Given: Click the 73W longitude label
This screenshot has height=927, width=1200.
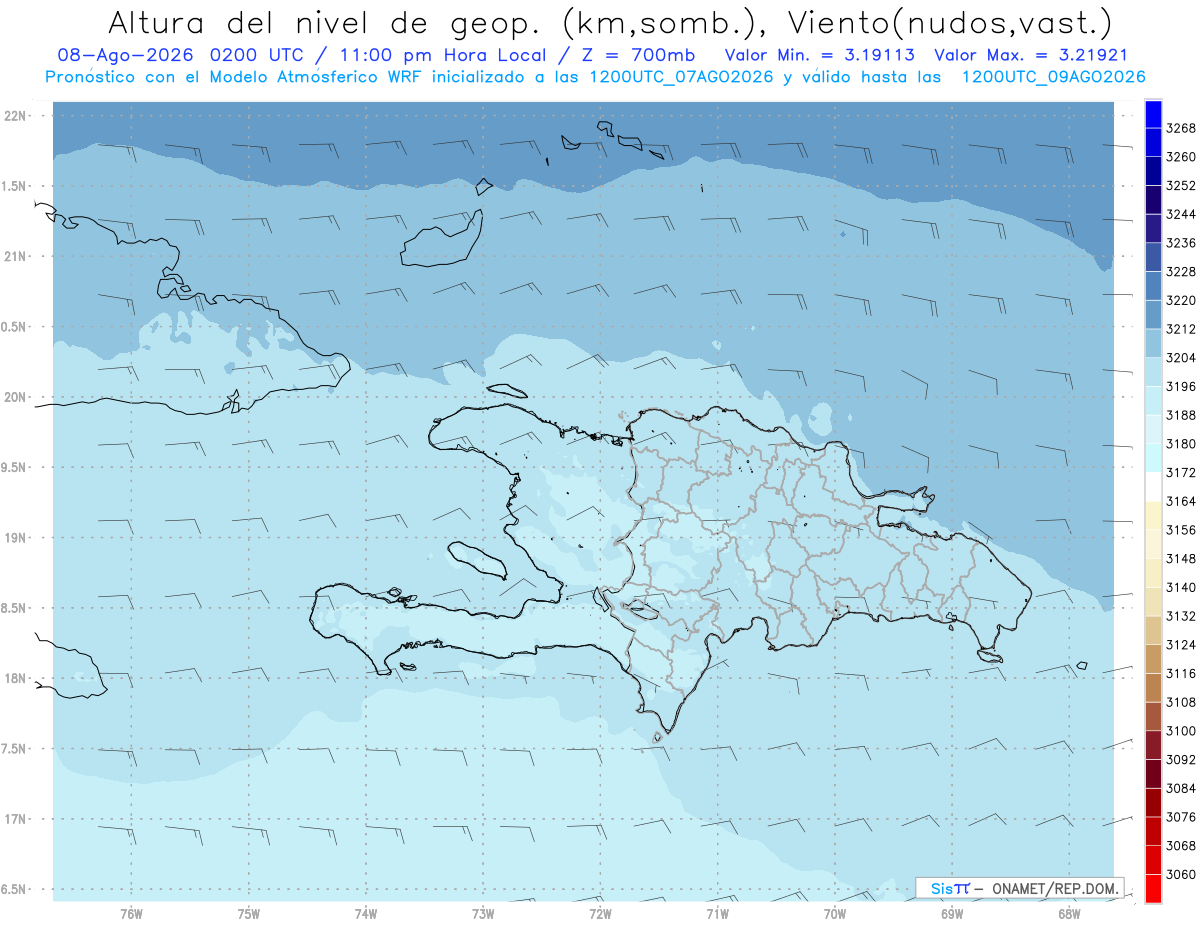Looking at the screenshot, I should point(483,914).
